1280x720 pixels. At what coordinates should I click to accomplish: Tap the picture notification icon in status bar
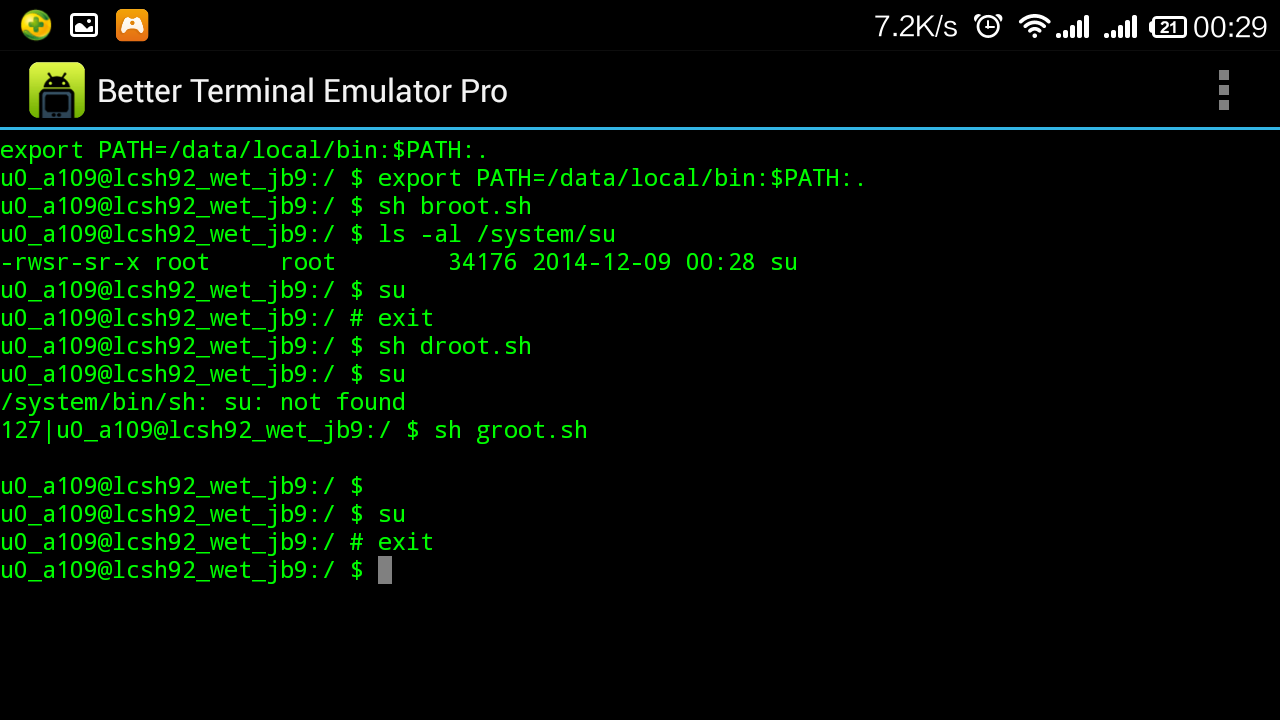coord(84,25)
